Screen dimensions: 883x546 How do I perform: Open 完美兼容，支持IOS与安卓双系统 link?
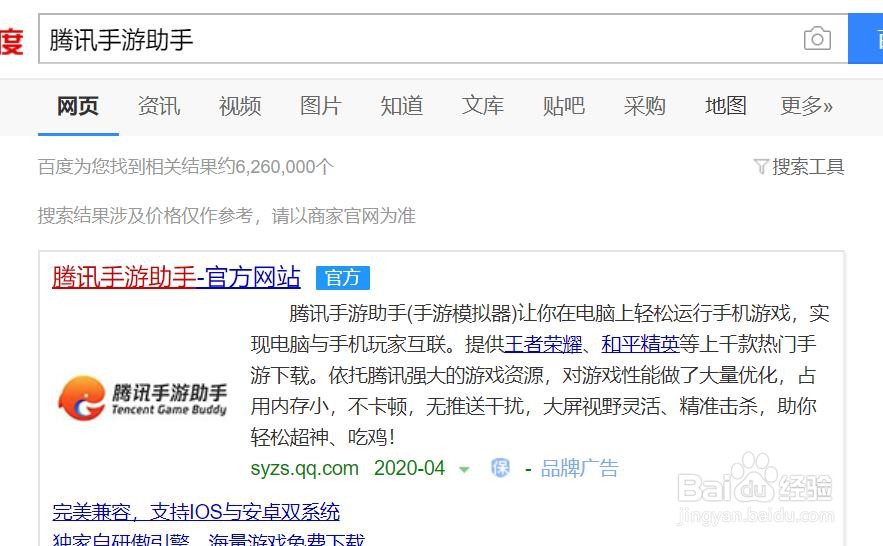pos(196,512)
